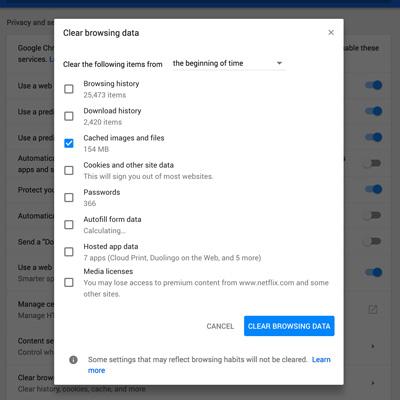This screenshot has width=400, height=400.
Task: Click the external link icon in background settings
Action: pos(373,309)
